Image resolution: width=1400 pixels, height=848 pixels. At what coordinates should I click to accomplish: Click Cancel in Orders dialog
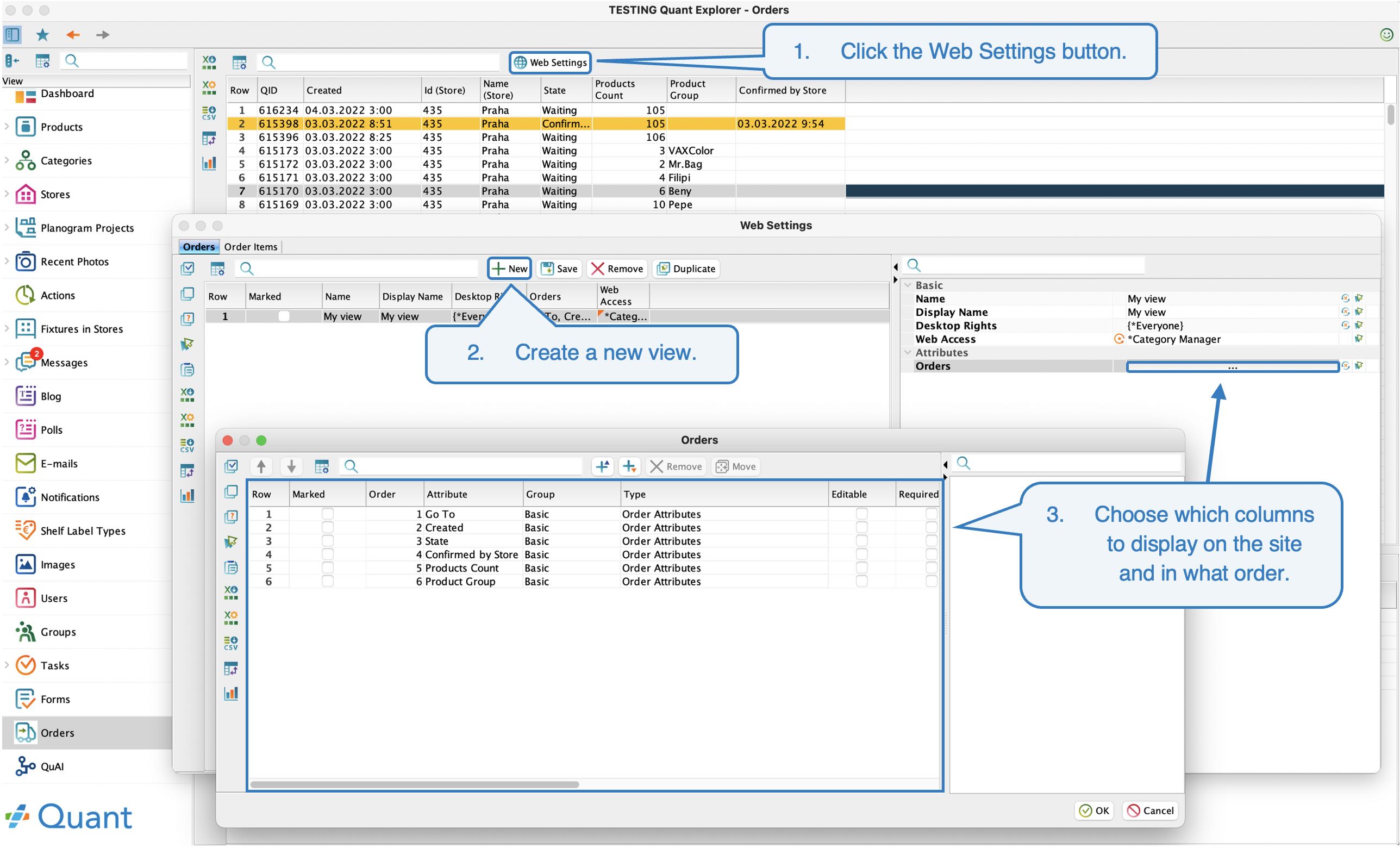click(1151, 811)
